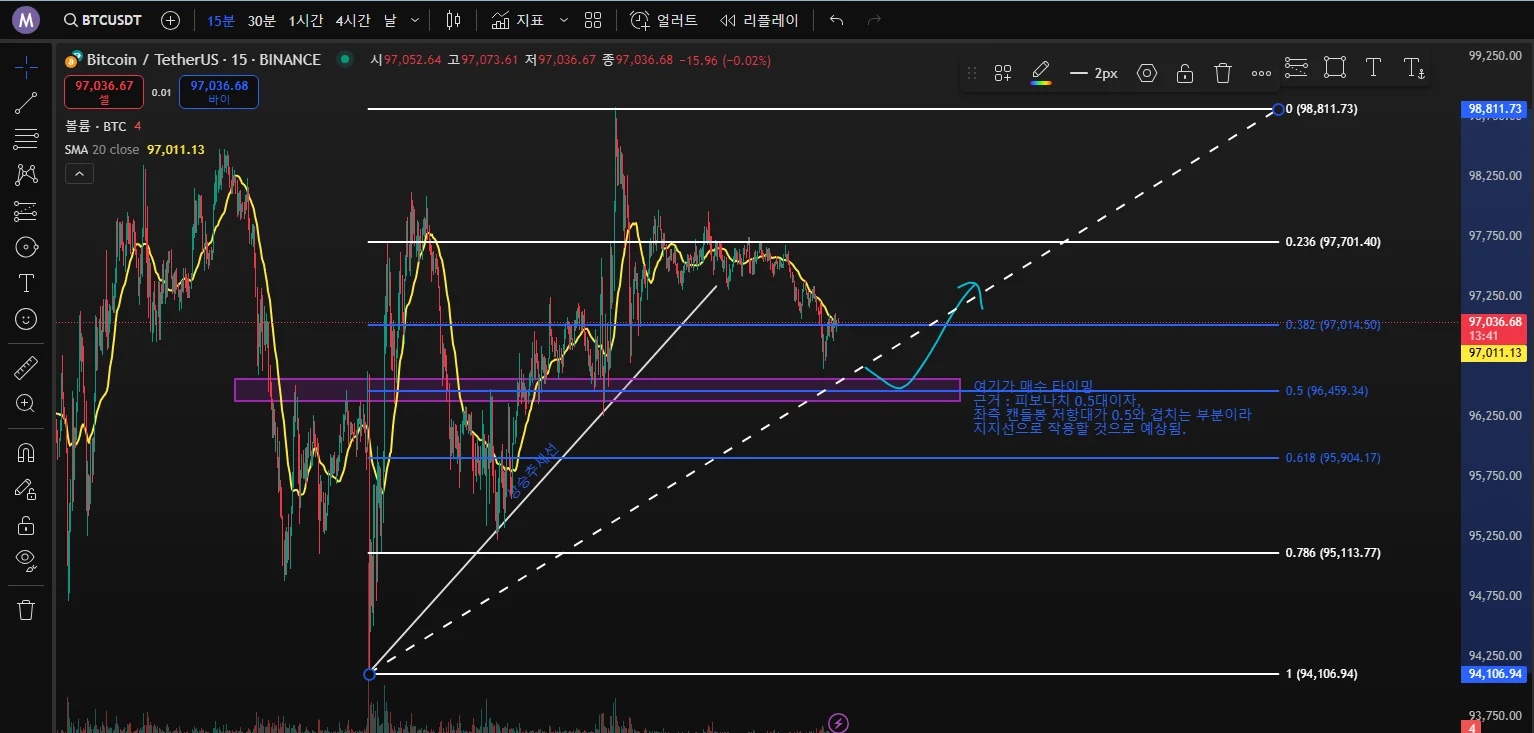Delete selected drawing via floating toolbar trash
Image resolution: width=1534 pixels, height=733 pixels.
click(x=1222, y=73)
